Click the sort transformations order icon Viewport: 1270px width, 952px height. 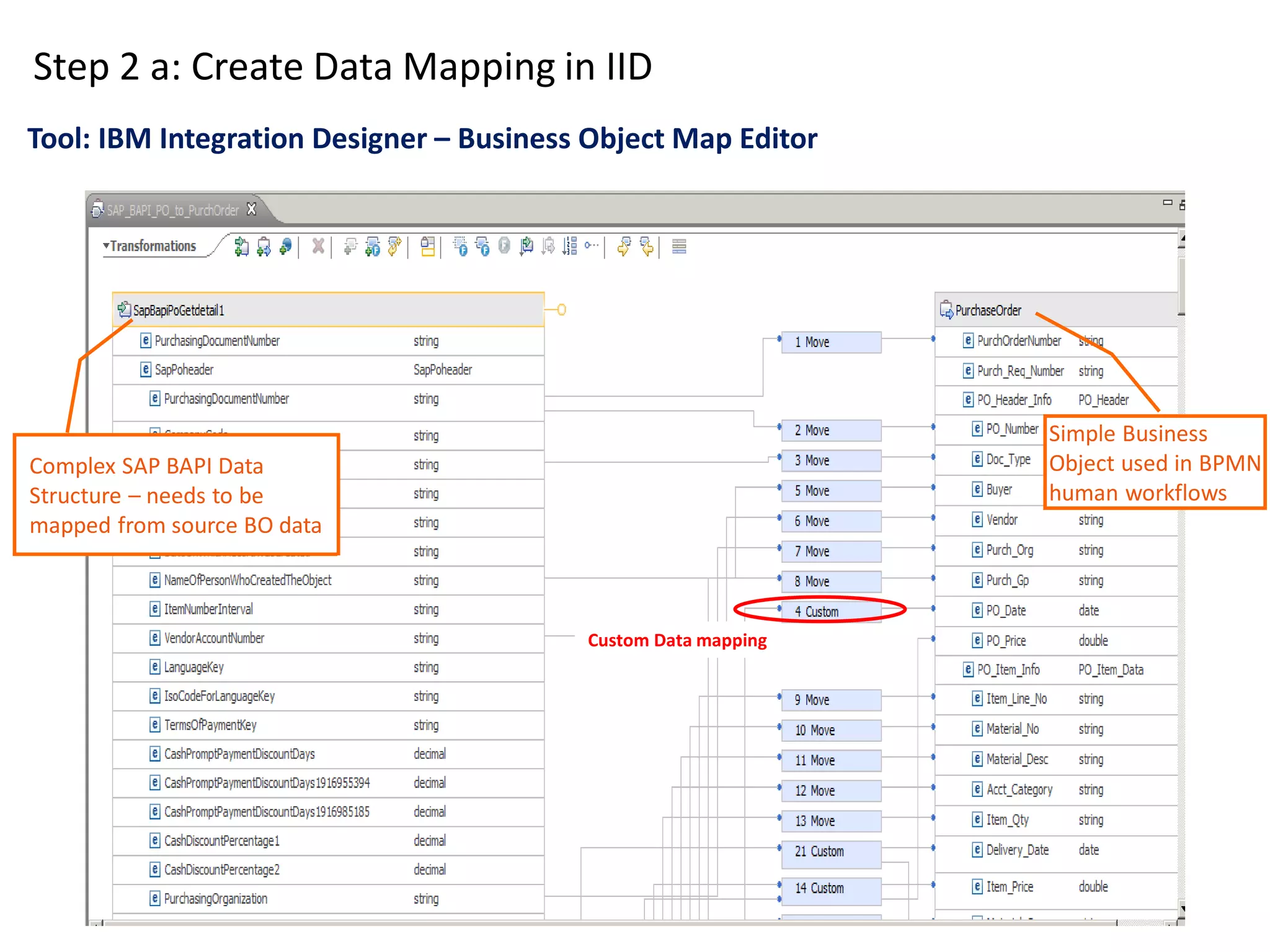pos(570,247)
